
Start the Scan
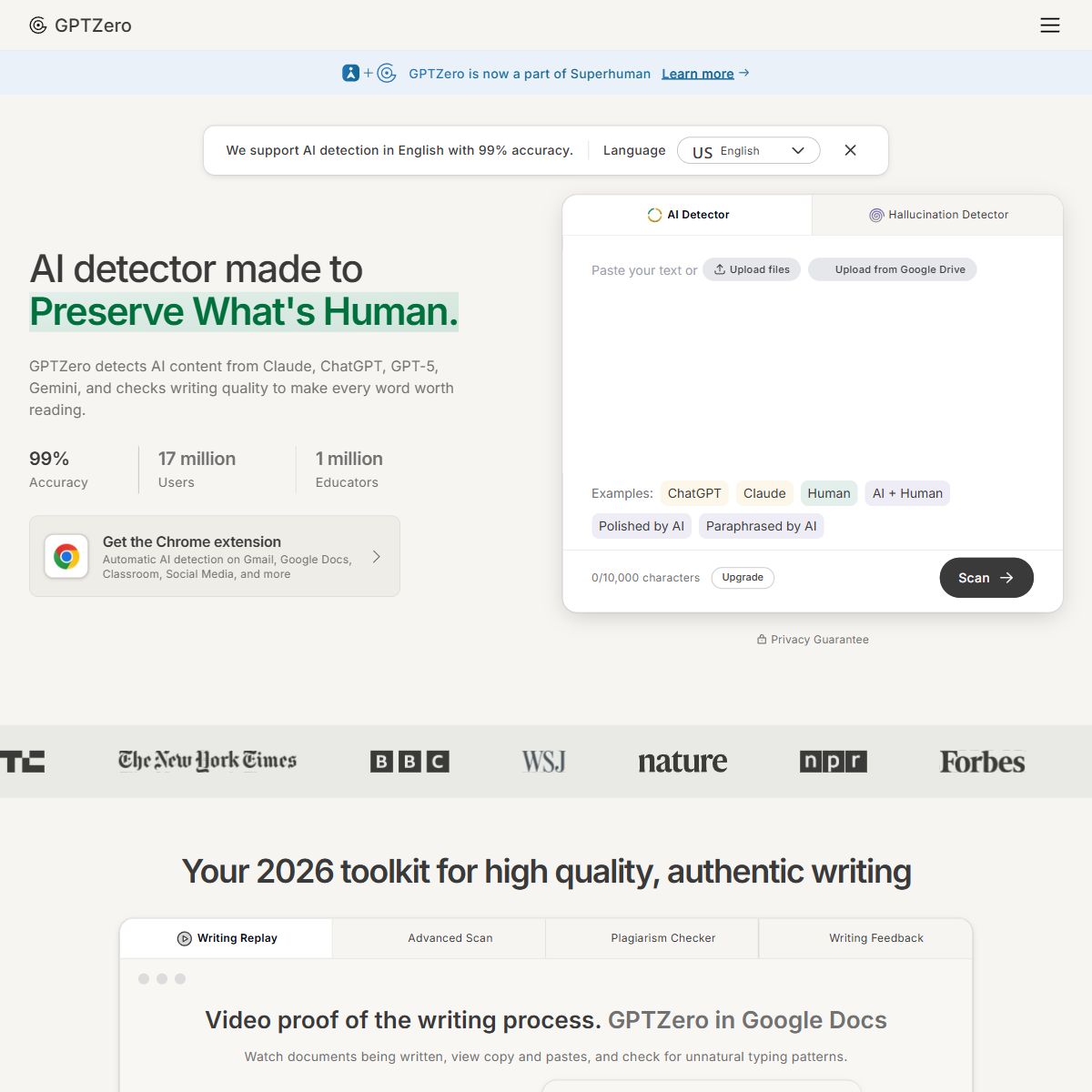pos(986,578)
